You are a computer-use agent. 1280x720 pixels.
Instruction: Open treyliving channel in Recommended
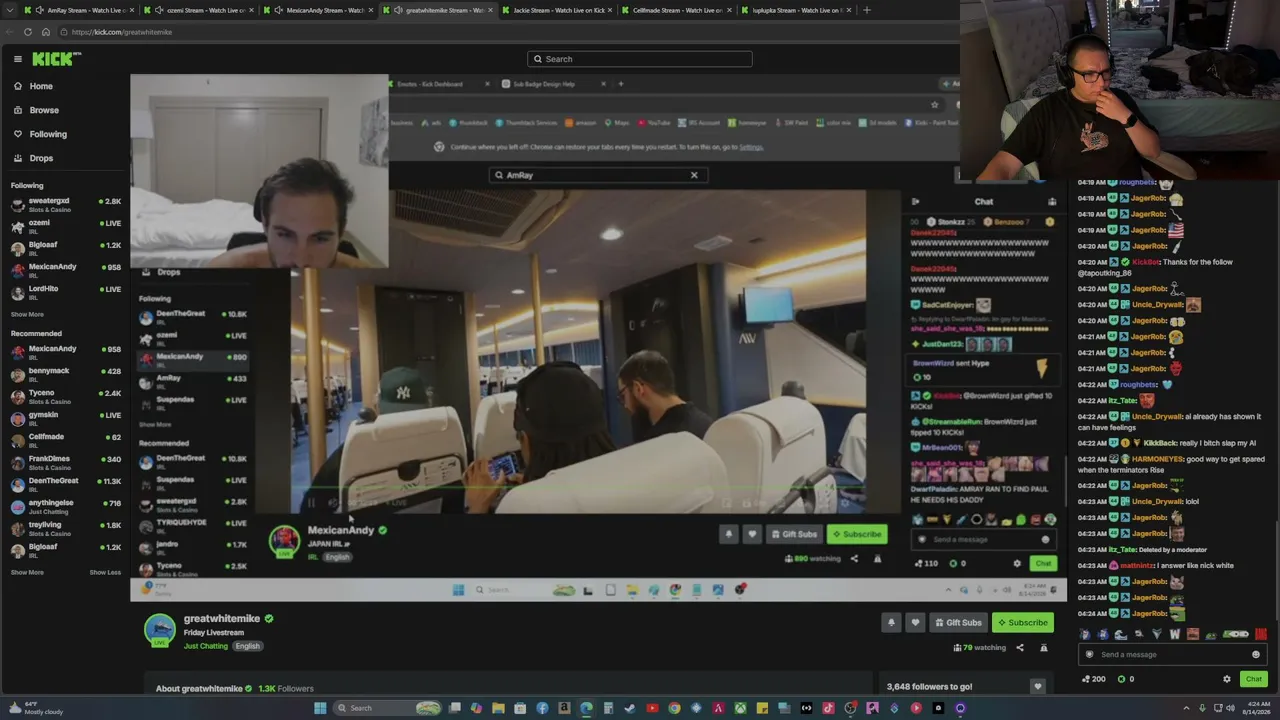65,528
